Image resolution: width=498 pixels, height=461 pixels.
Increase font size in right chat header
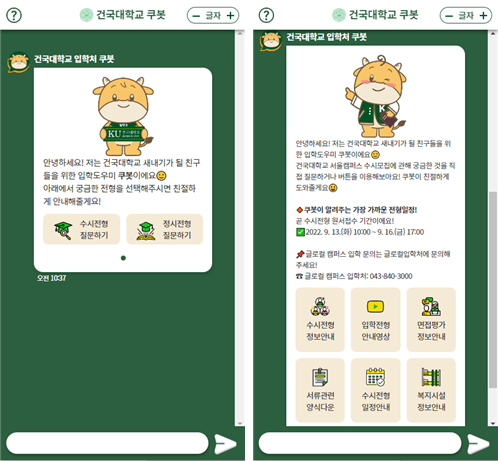click(x=483, y=16)
